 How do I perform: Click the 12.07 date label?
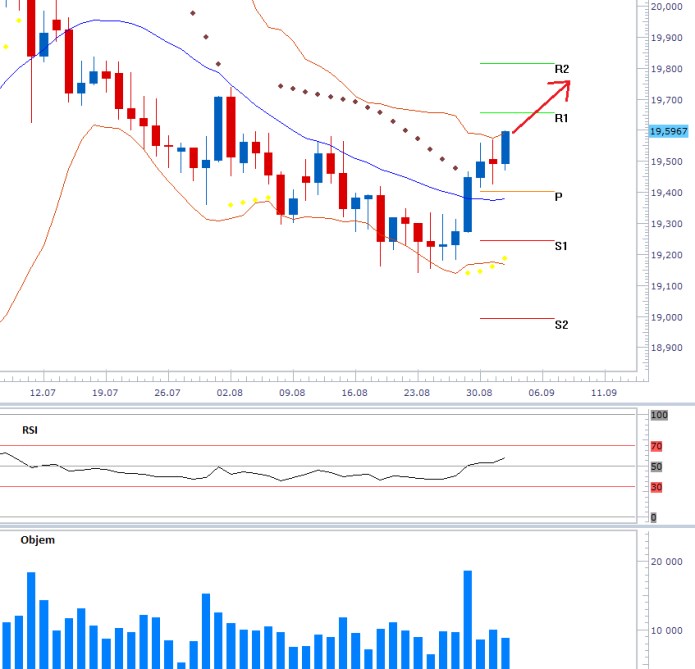pyautogui.click(x=43, y=393)
